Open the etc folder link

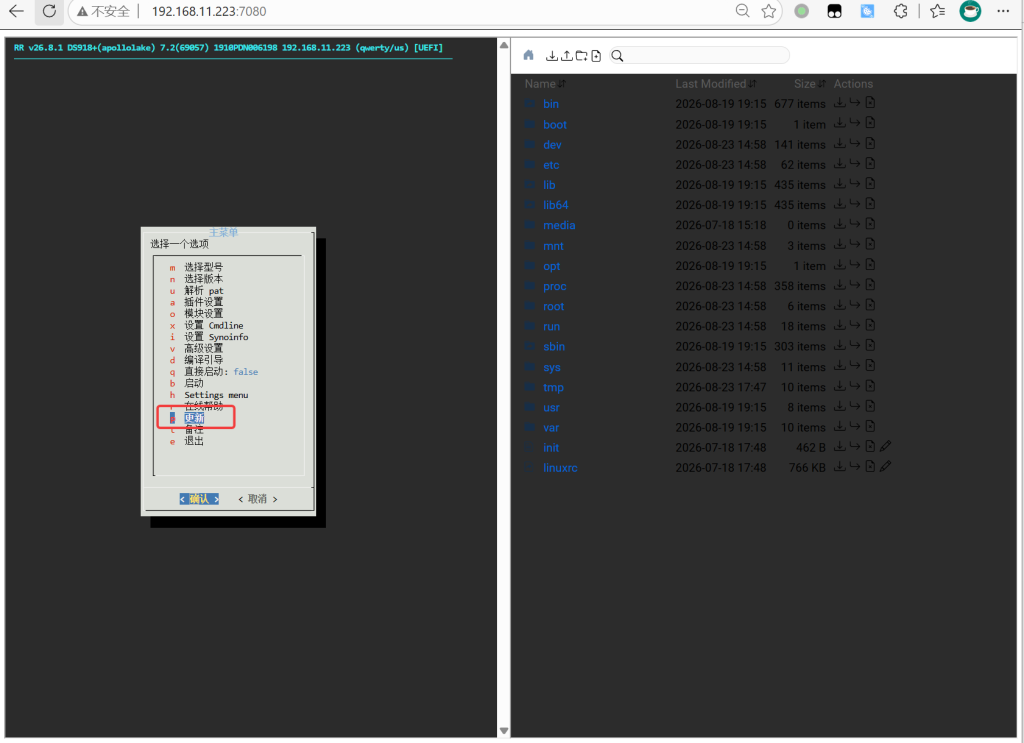[551, 165]
